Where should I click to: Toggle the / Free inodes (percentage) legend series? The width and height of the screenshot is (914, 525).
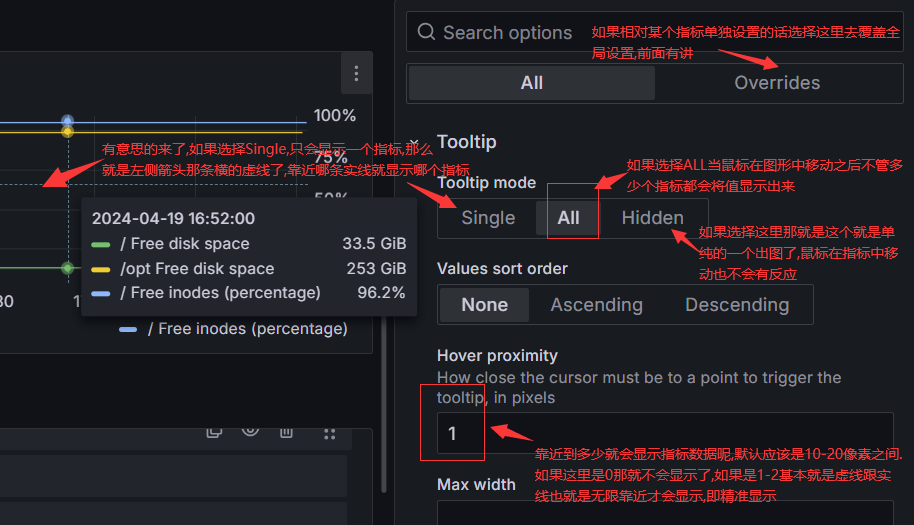click(247, 329)
